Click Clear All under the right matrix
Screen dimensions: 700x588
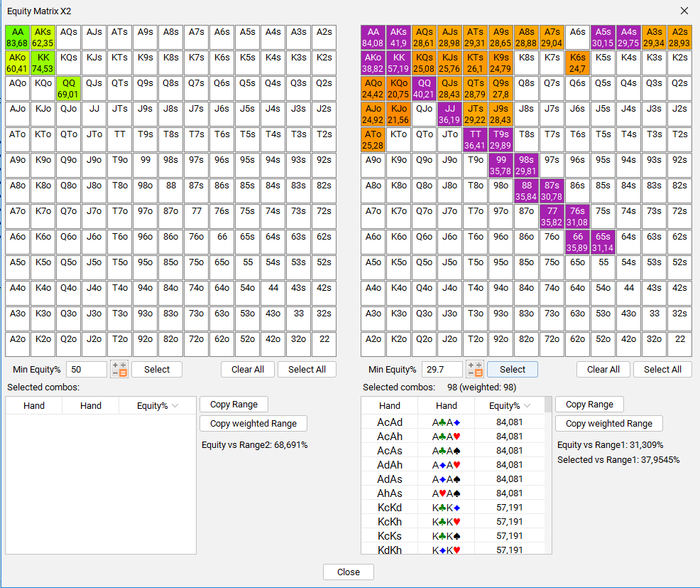point(603,369)
